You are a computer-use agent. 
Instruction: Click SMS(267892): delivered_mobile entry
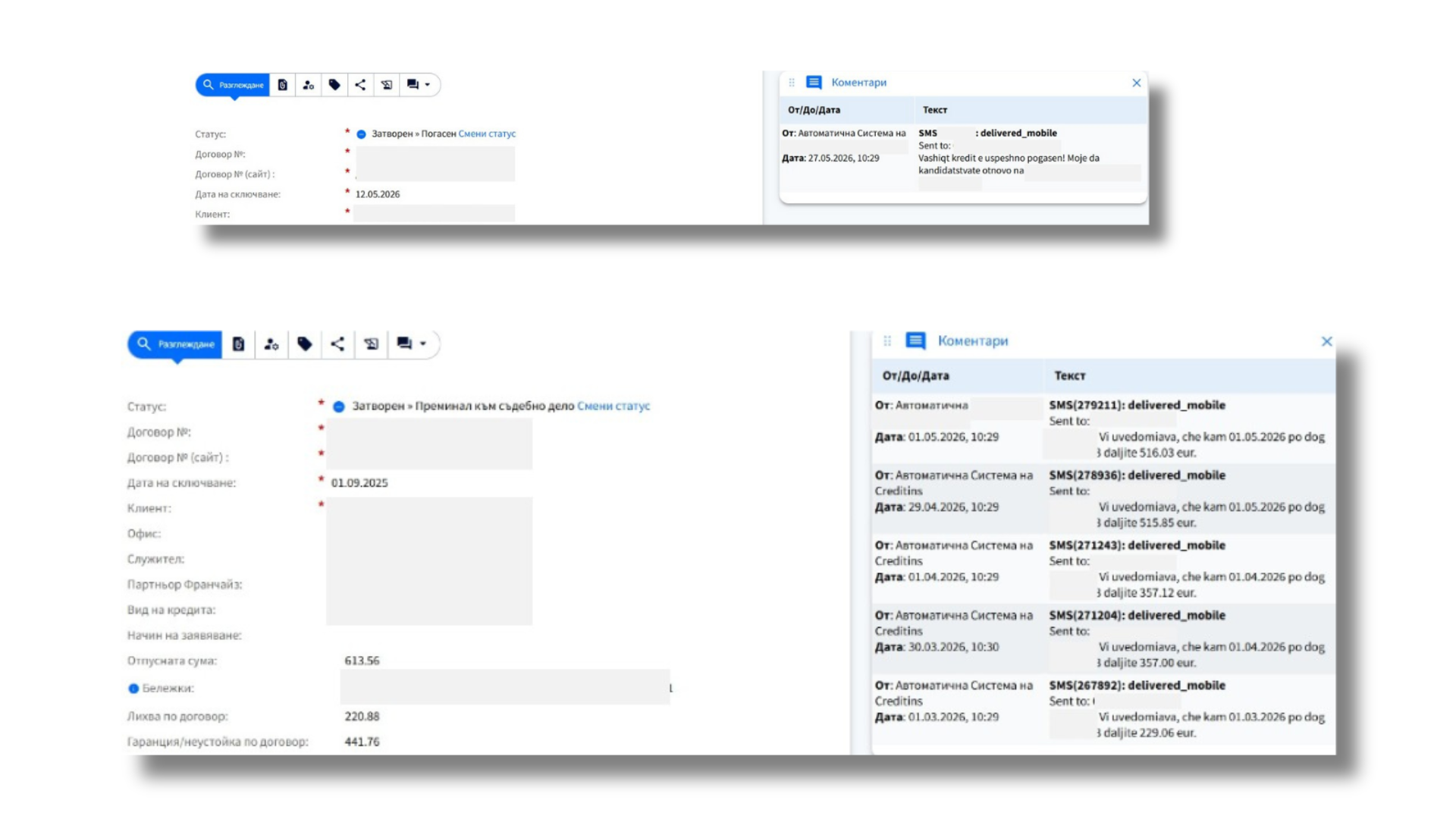tap(1137, 685)
